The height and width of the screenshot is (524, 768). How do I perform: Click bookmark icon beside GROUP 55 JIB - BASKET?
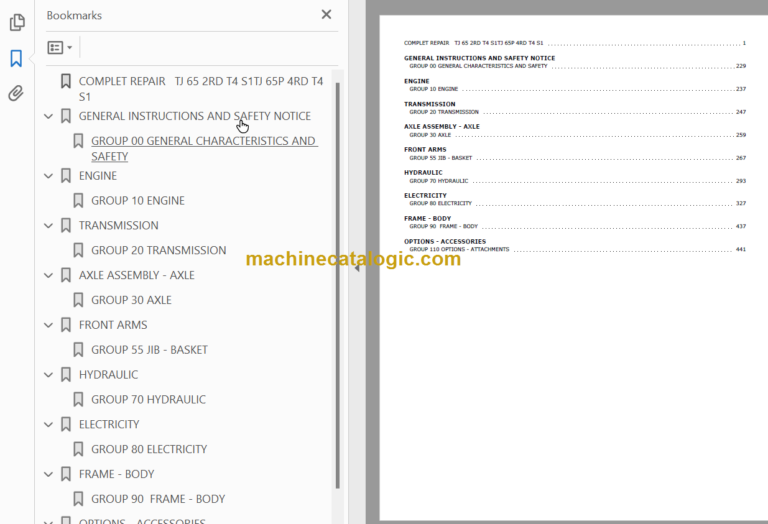pos(78,350)
